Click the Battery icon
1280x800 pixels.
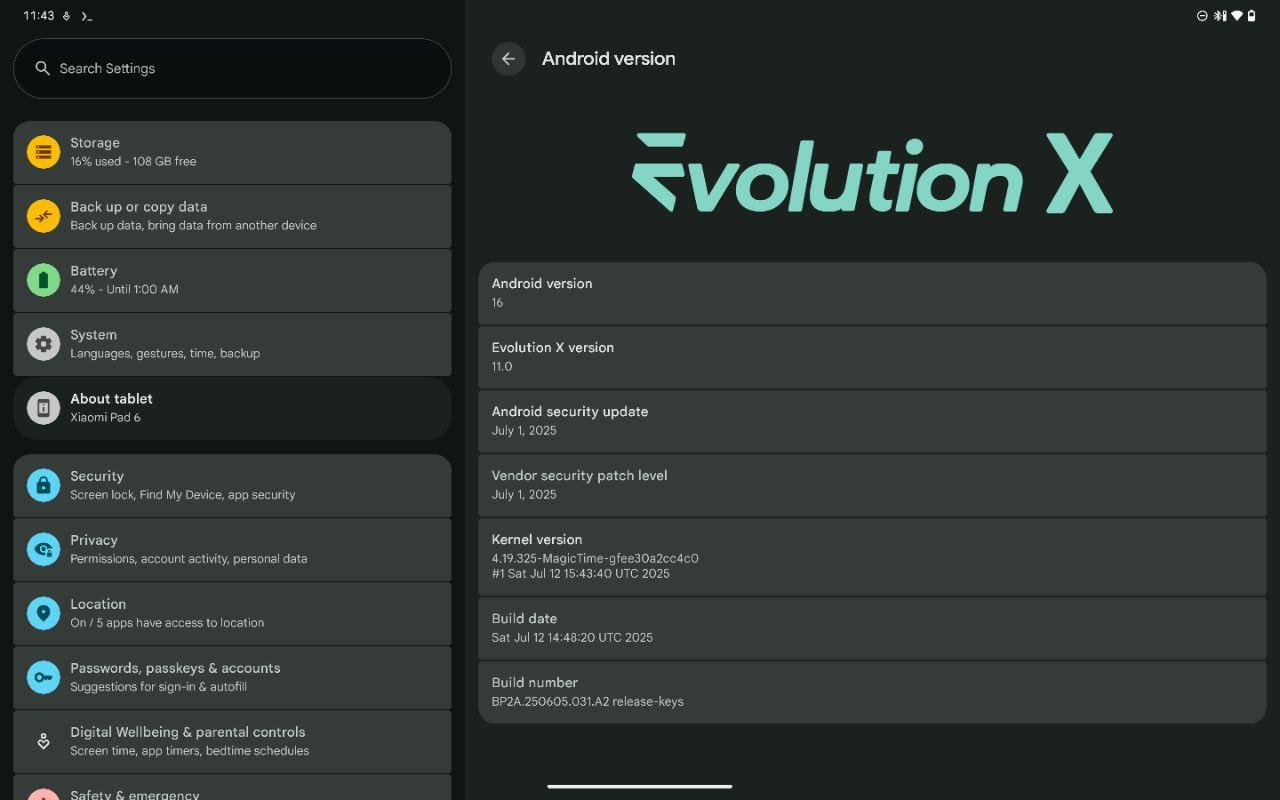43,280
